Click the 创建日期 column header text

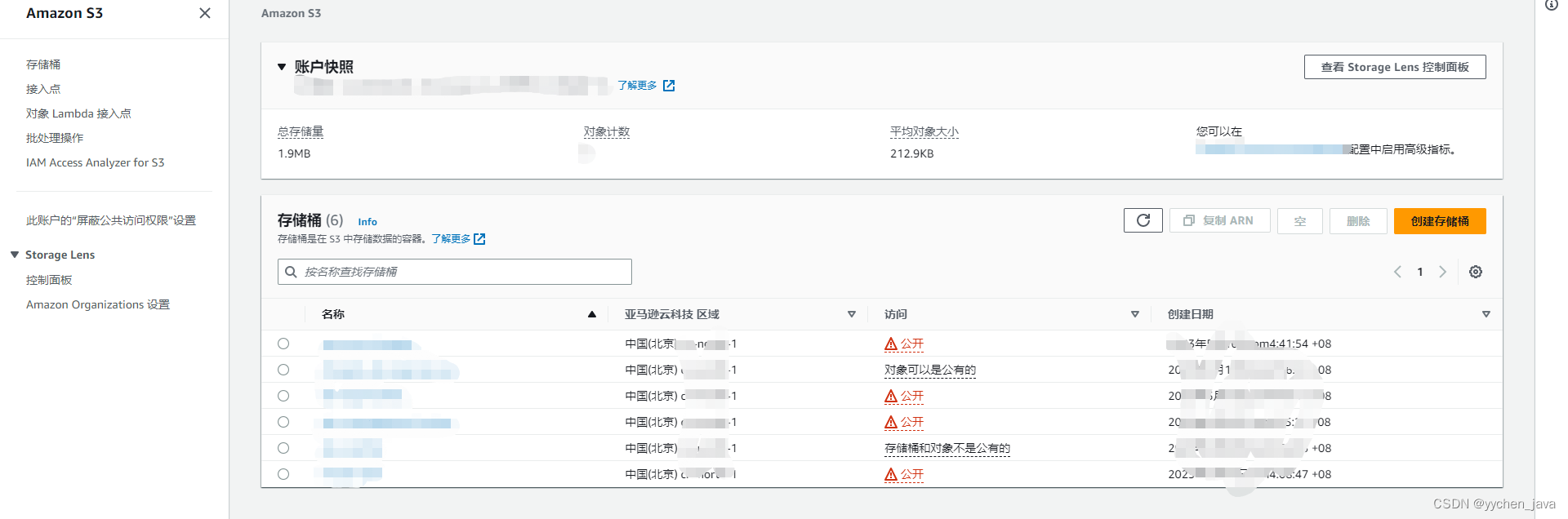coord(1191,314)
